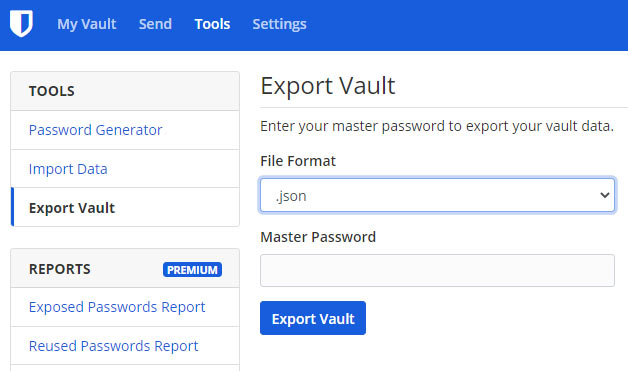
Task: Click the 'TOOLS' sidebar header
Action: tap(52, 91)
